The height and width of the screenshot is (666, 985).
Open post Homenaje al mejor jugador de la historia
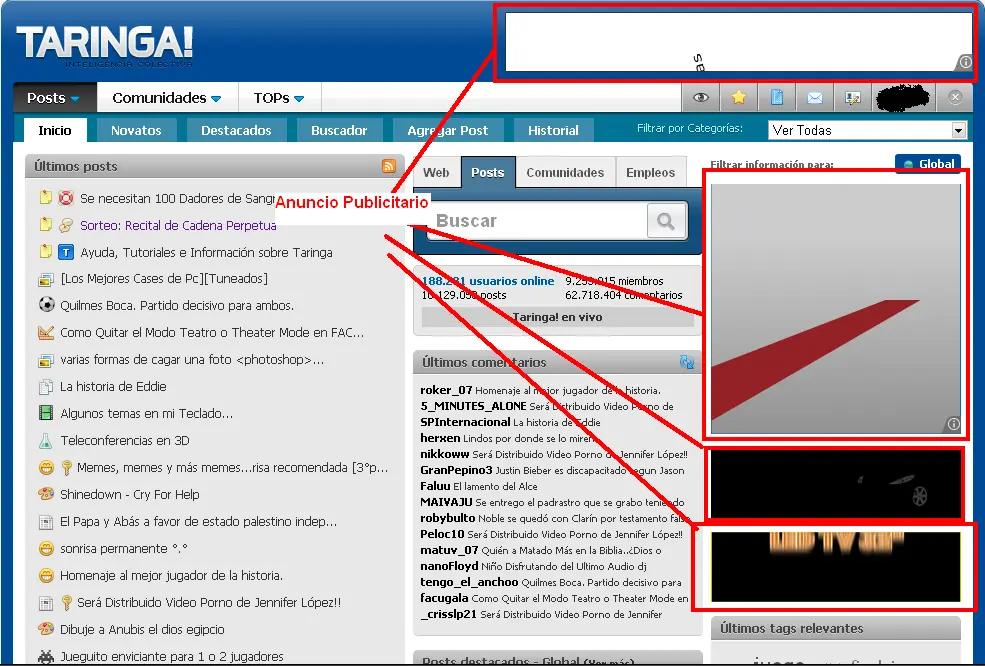point(171,576)
